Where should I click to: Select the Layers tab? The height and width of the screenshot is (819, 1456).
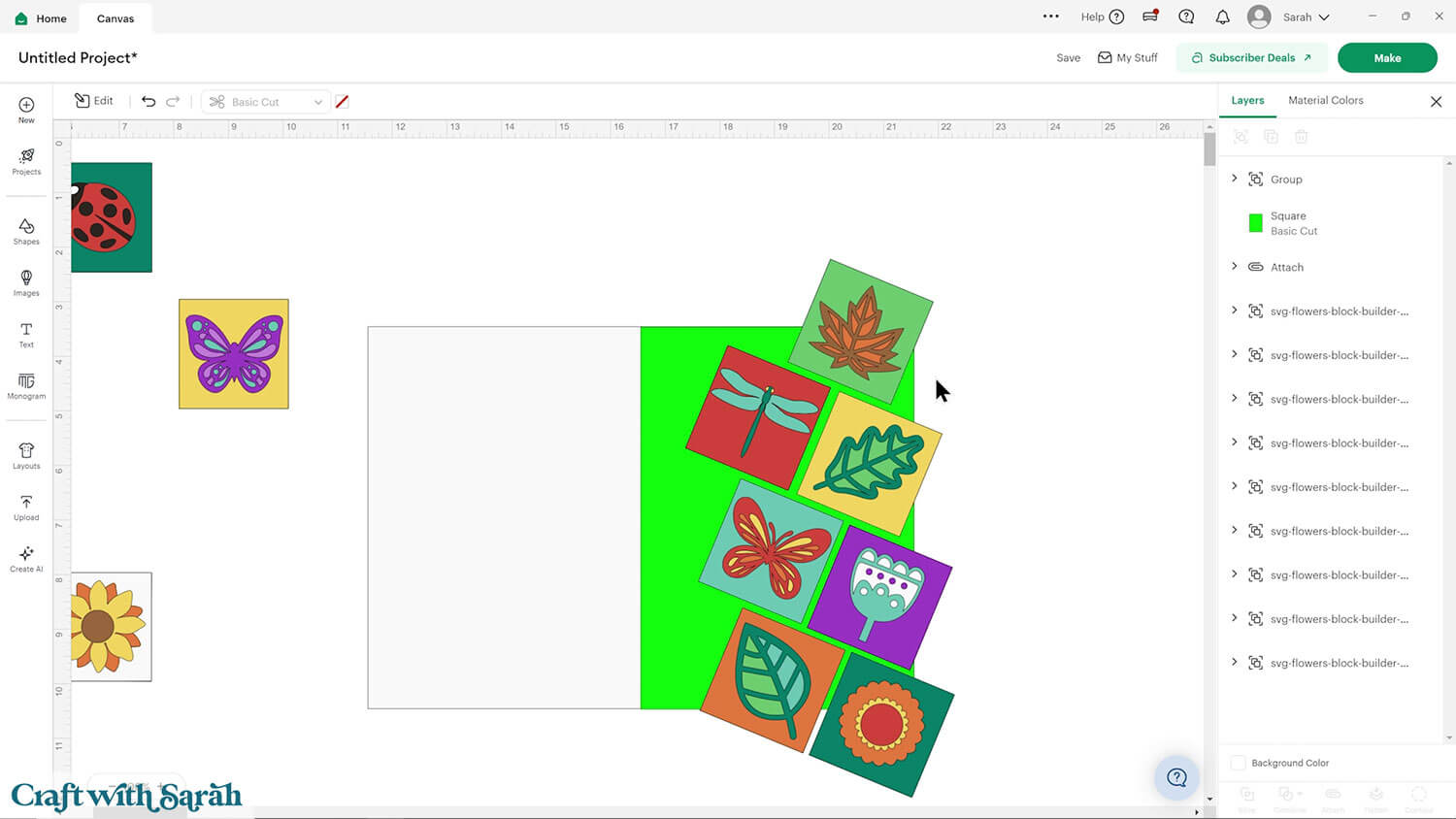click(1247, 100)
